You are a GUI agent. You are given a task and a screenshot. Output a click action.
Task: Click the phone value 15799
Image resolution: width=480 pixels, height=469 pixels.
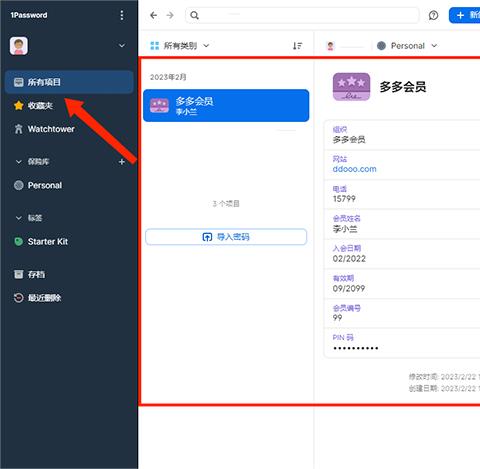coord(344,199)
